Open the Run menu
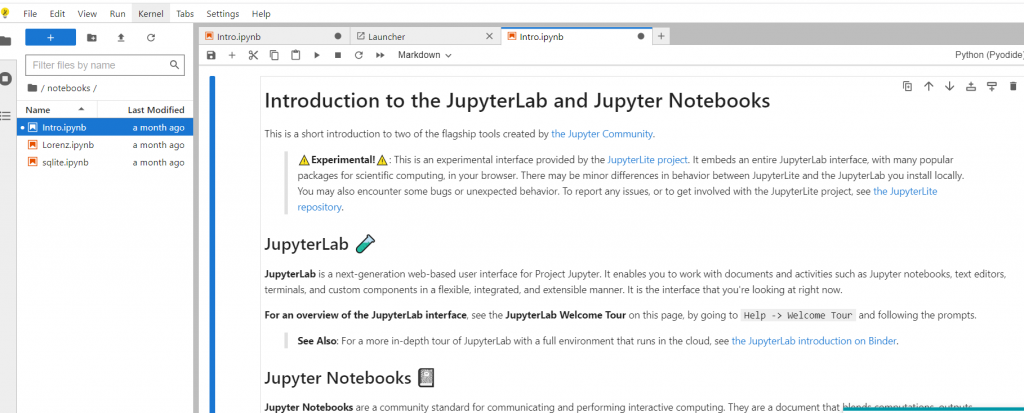Viewport: 1024px width, 413px height. (x=118, y=14)
